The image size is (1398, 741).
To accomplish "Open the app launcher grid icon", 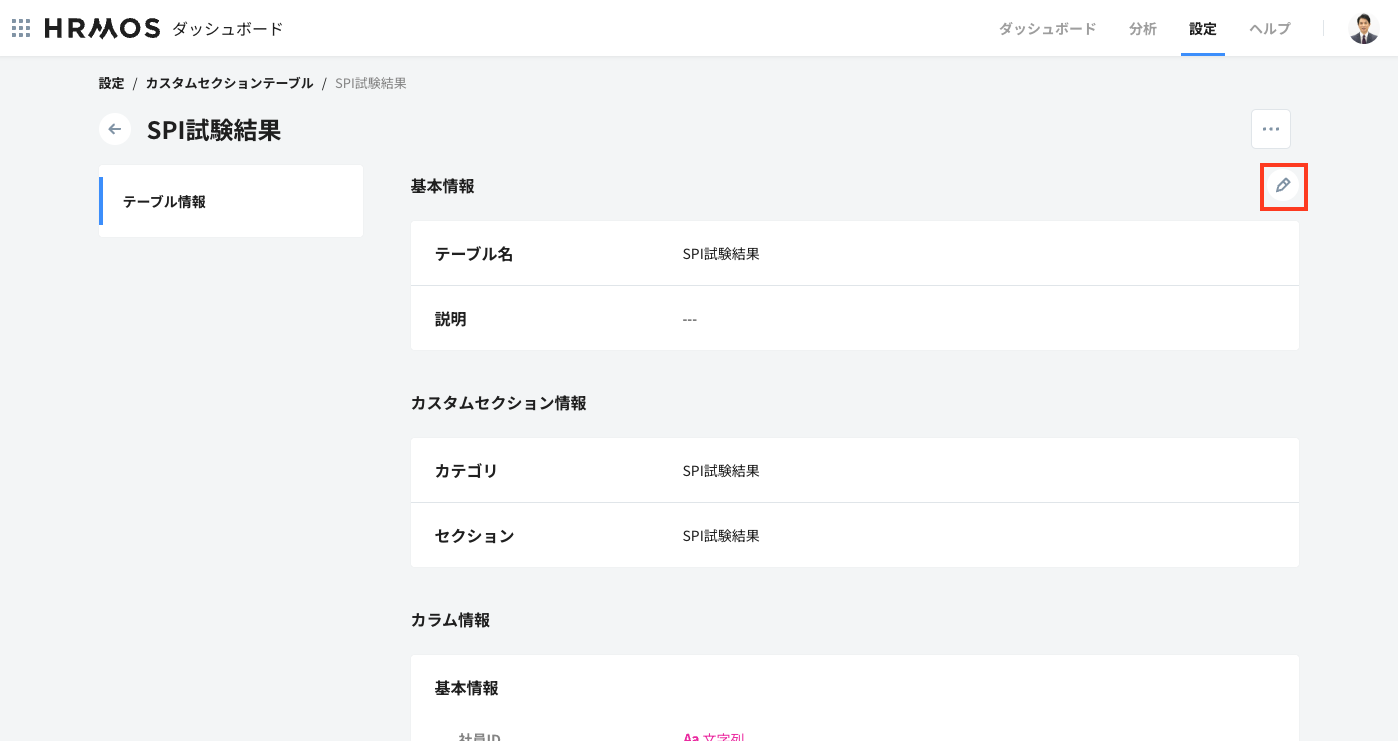I will click(x=20, y=27).
